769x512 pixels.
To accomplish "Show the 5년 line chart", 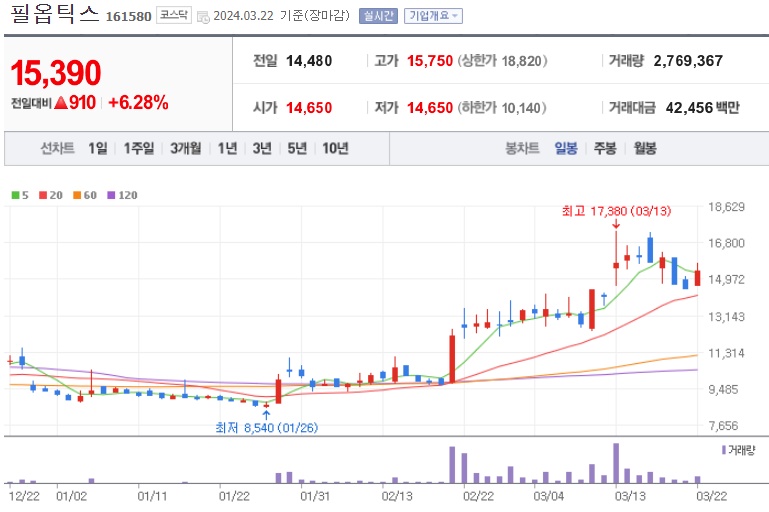I will pyautogui.click(x=297, y=148).
